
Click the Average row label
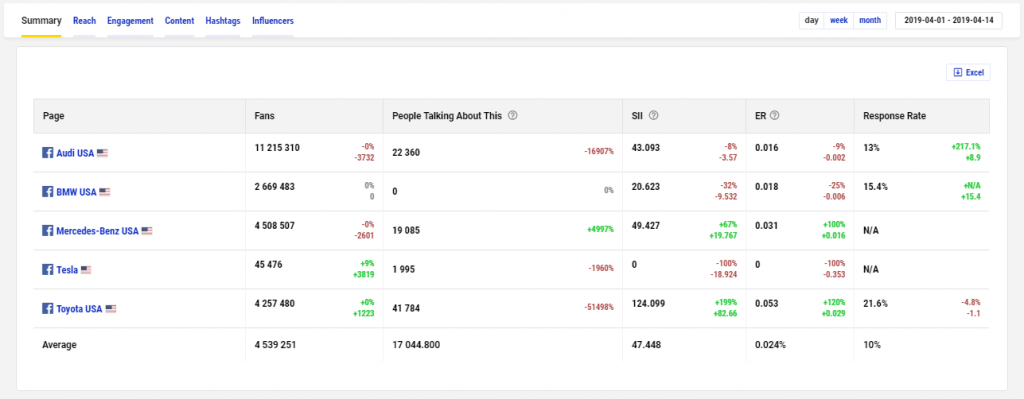click(59, 345)
